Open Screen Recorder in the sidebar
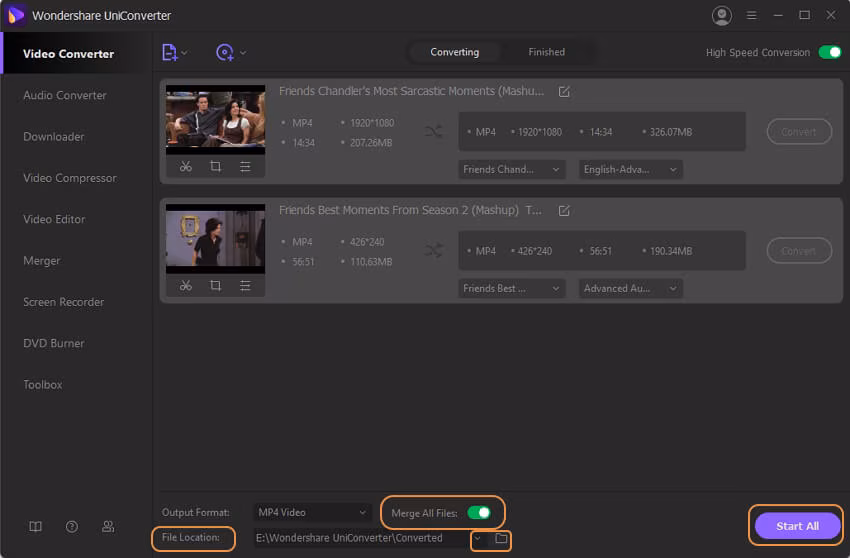 click(x=63, y=302)
